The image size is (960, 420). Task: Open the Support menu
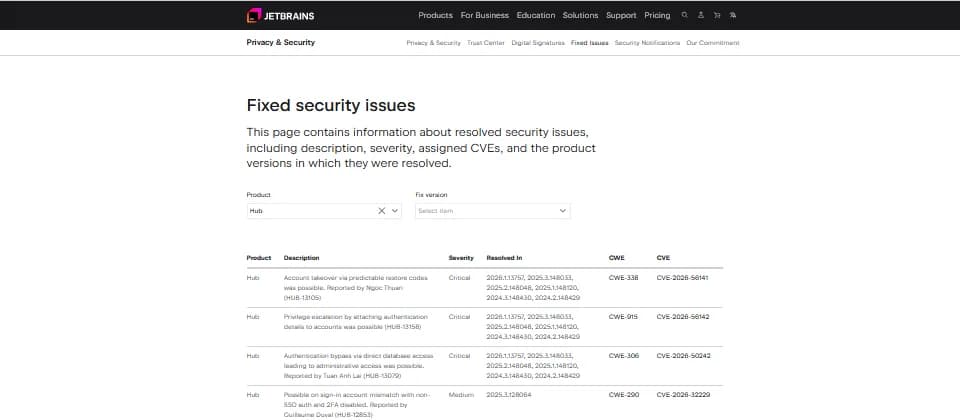click(x=621, y=15)
